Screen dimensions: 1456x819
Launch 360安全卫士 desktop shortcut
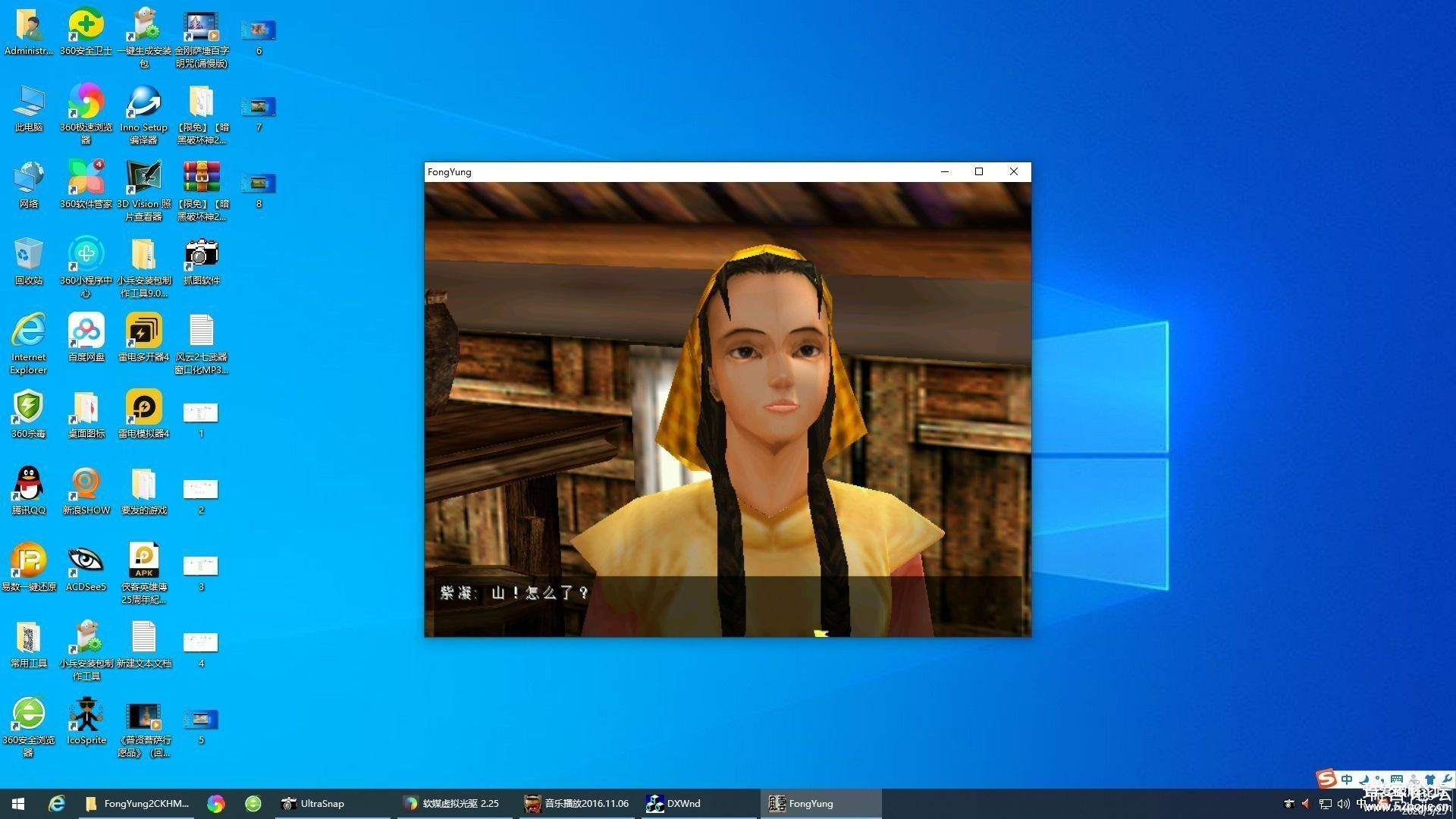point(86,33)
